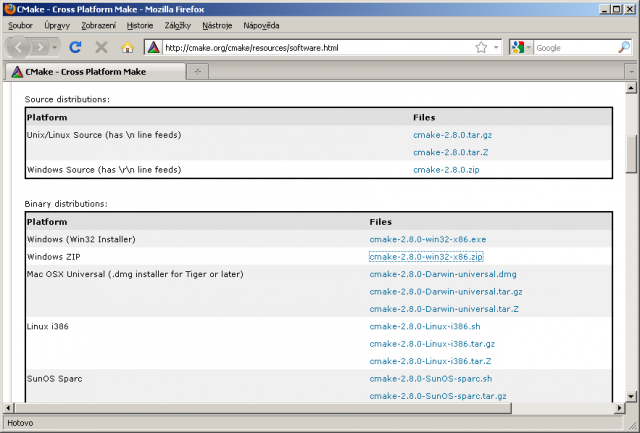Open the Soubor menu

20,25
